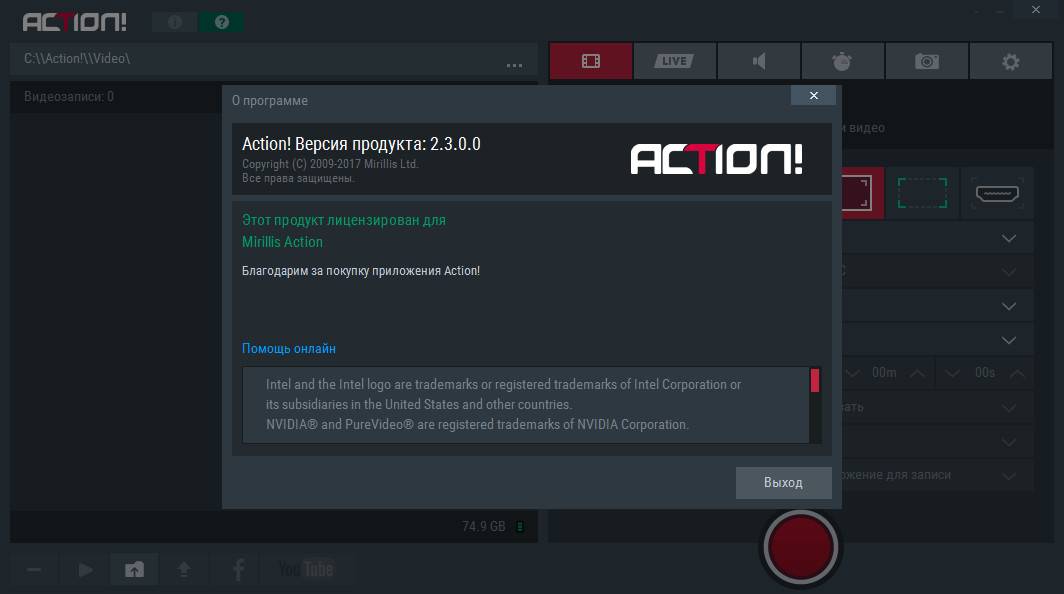Open the recordings folder icon

(x=134, y=570)
